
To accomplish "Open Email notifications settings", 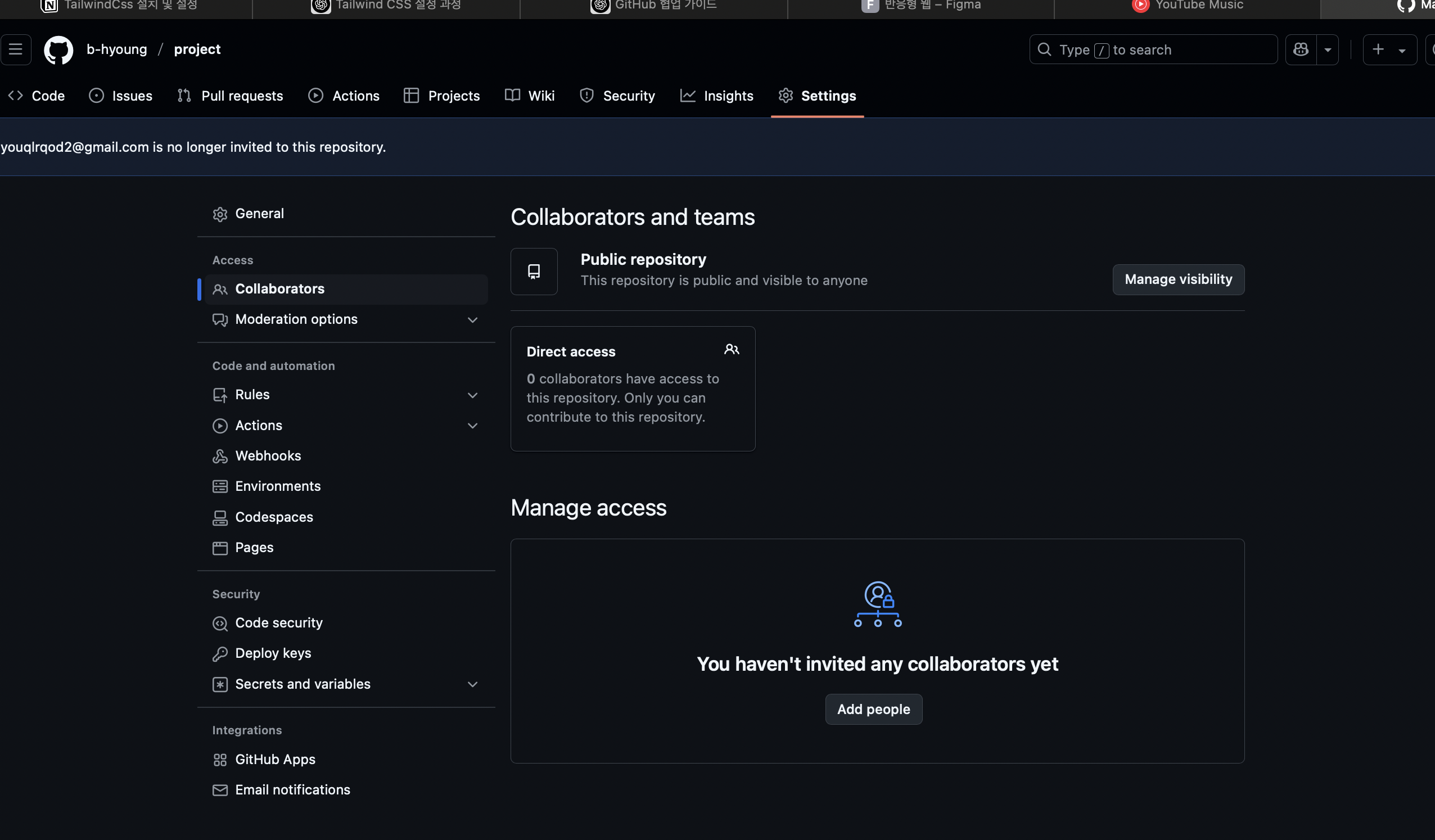I will coord(293,789).
